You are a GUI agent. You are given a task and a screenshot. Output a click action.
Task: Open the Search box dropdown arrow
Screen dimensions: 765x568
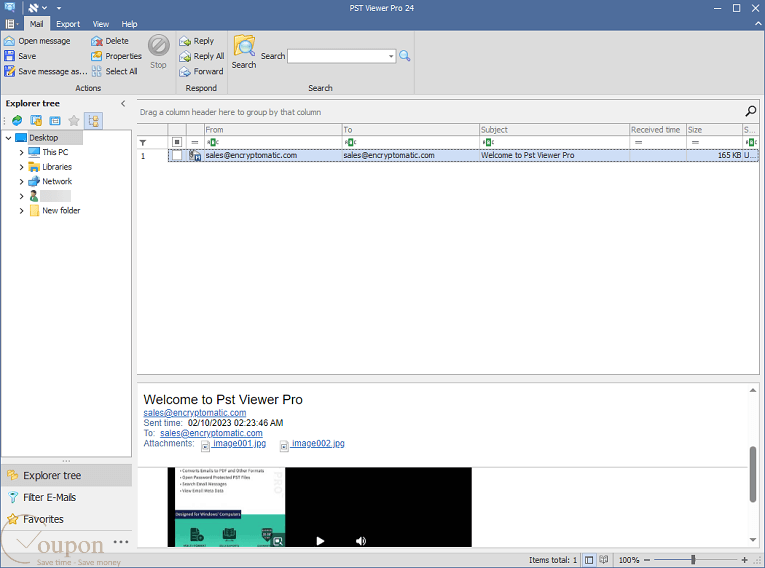pos(391,56)
